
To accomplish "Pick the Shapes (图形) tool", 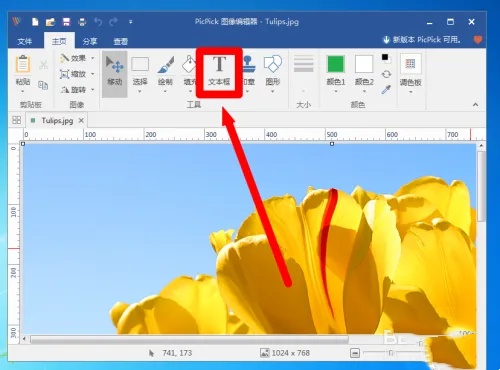I will (x=273, y=72).
